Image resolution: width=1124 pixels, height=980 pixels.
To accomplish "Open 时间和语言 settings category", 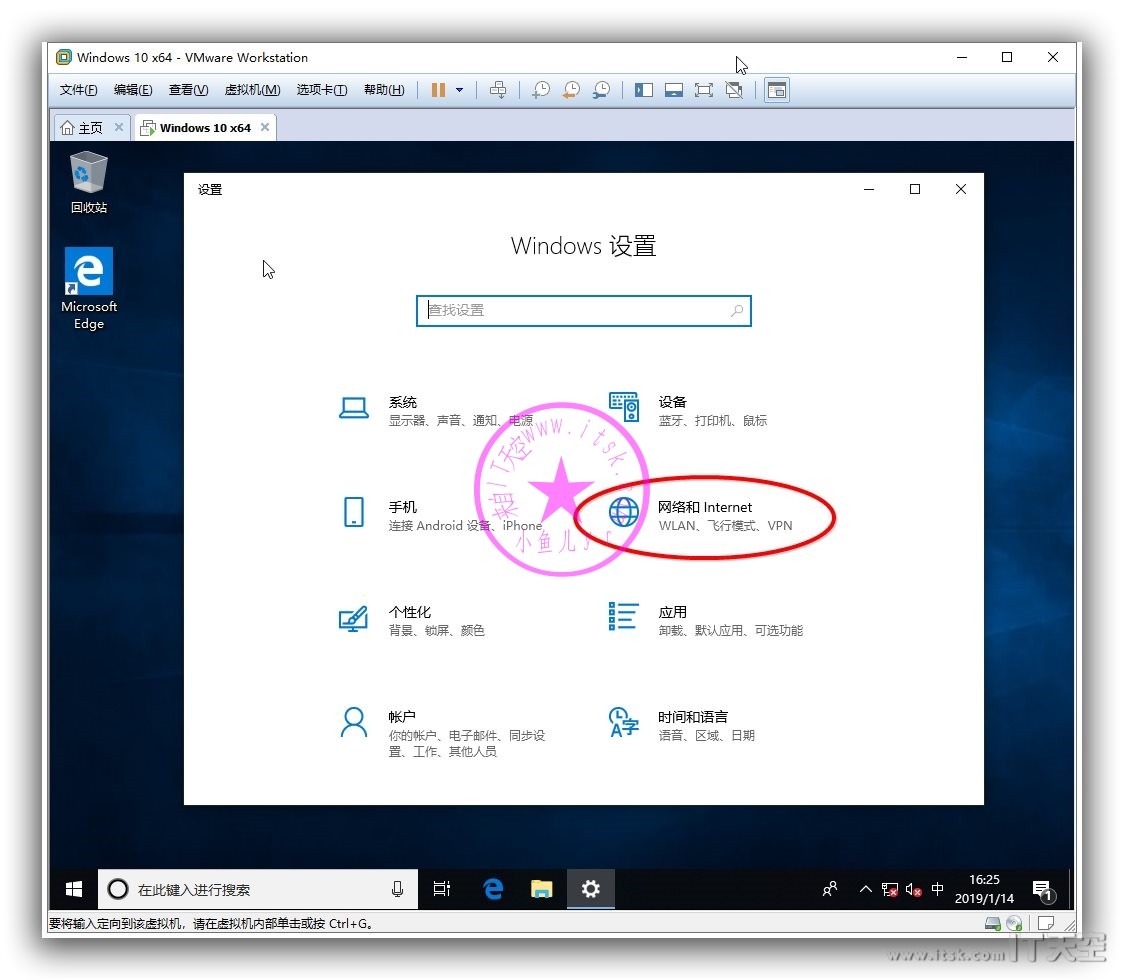I will pyautogui.click(x=681, y=725).
